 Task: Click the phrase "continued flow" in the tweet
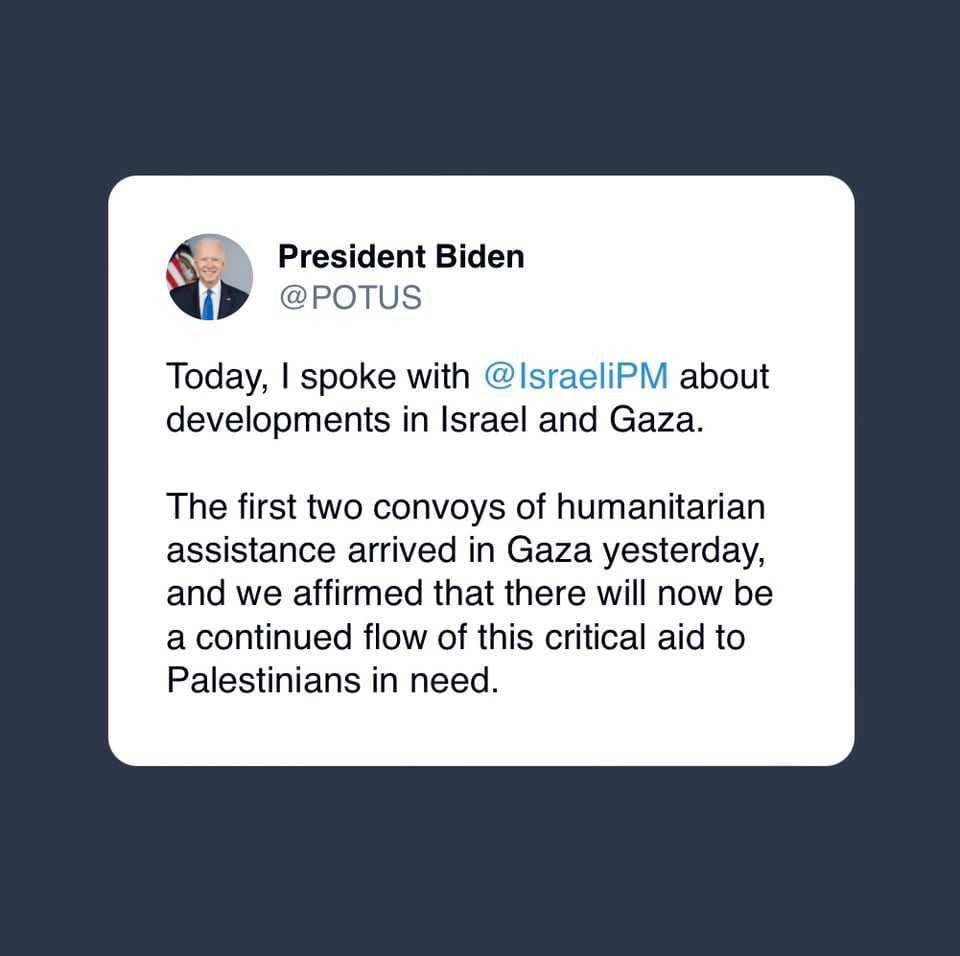coord(299,637)
